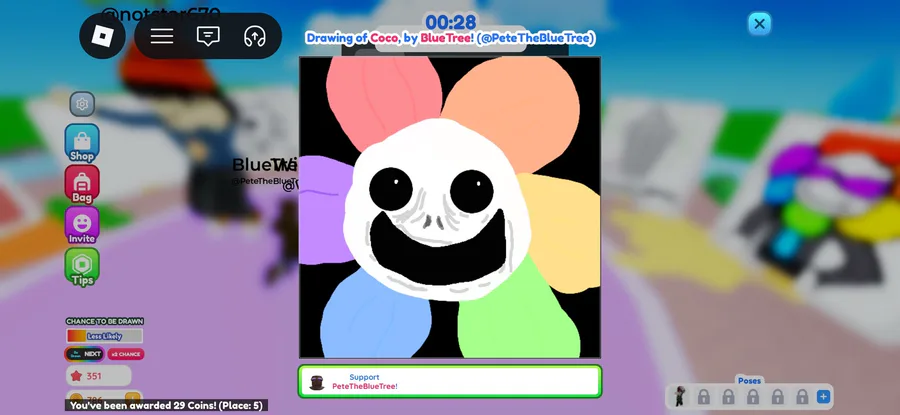
Task: Select the unlocked avatar pose
Action: (680, 396)
